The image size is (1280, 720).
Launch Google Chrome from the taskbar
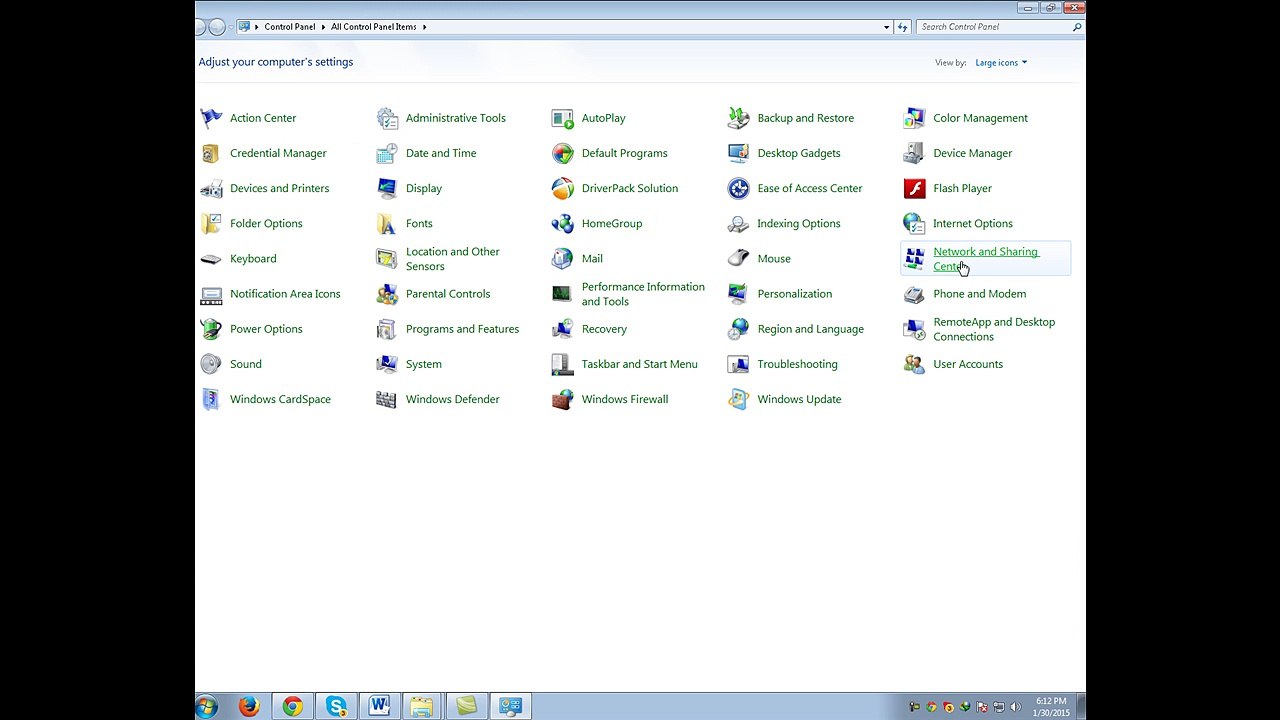point(292,707)
